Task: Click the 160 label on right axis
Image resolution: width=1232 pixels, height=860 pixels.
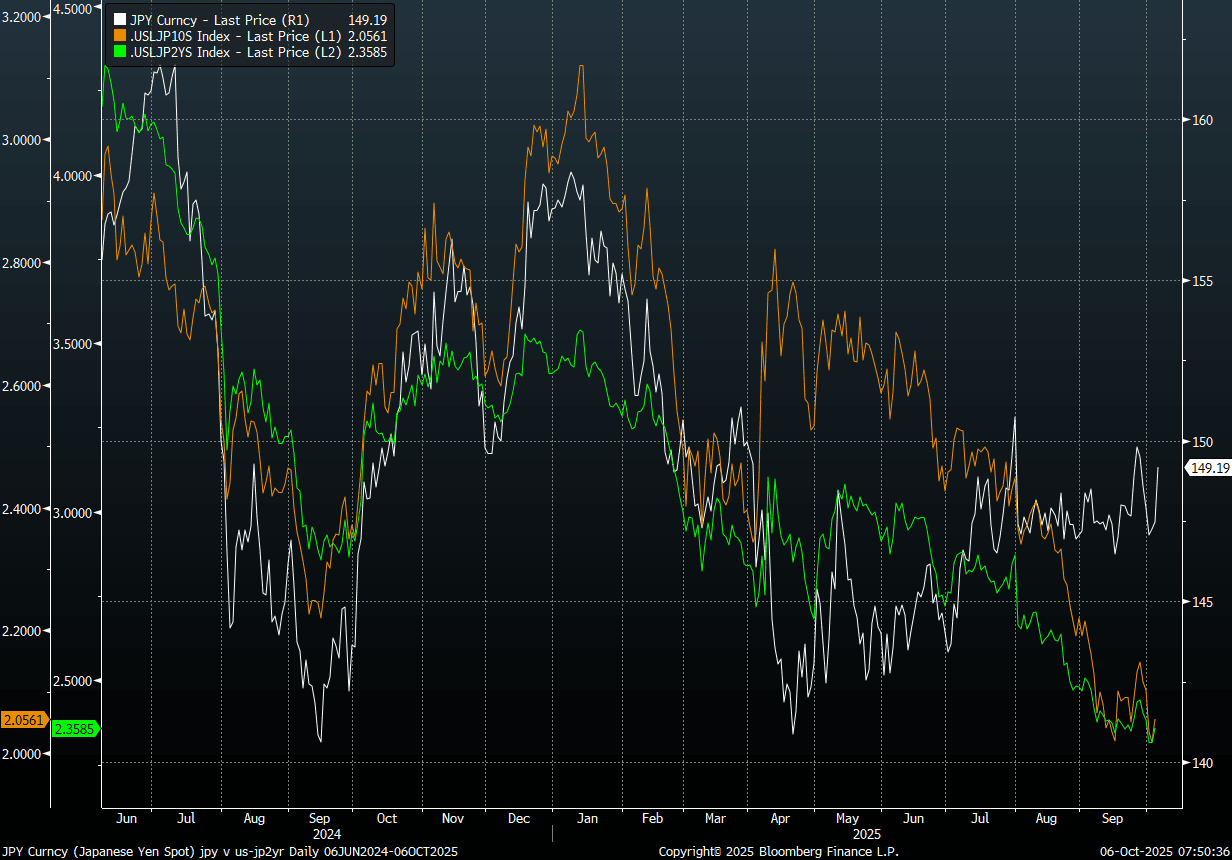Action: (x=1200, y=120)
